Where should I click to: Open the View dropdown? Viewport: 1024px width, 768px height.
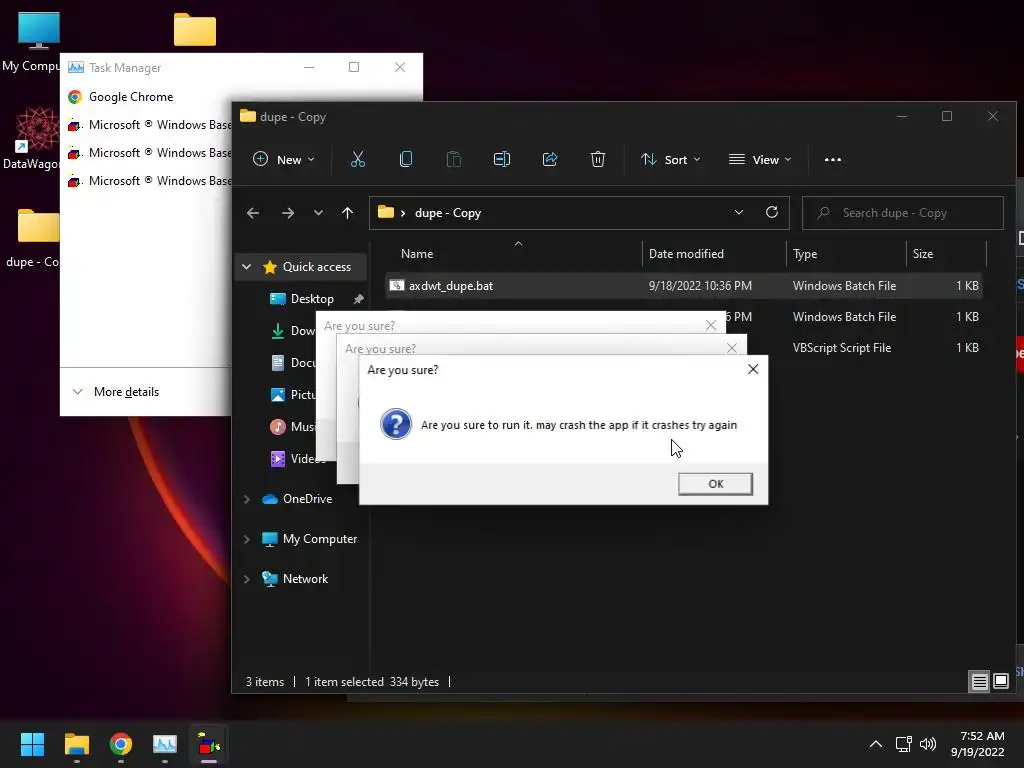760,159
